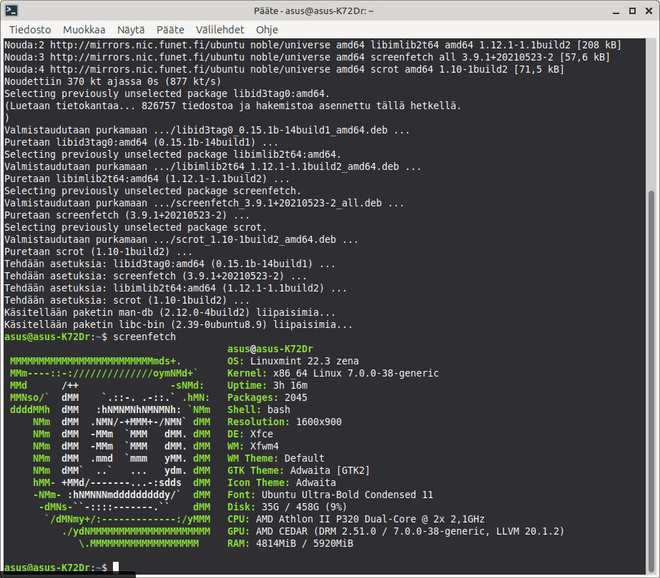Click the 'Noudettiin 370 kt ajassa 0s' line
This screenshot has height=578, width=660.
click(x=112, y=81)
